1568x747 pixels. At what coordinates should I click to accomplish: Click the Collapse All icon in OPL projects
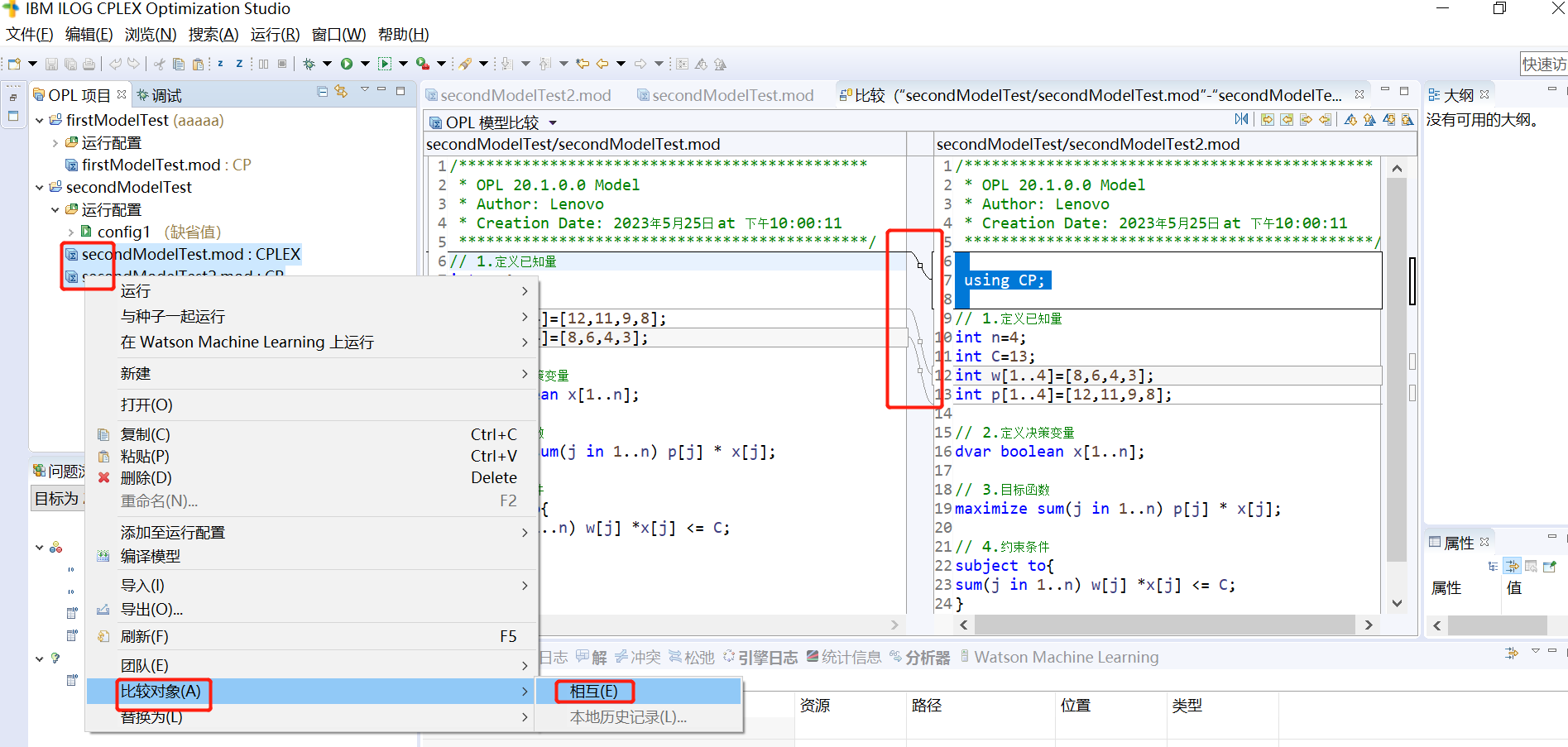pos(323,92)
